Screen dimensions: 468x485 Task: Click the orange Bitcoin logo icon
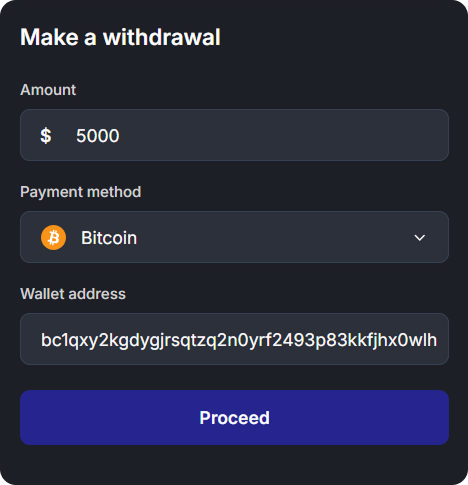[53, 238]
